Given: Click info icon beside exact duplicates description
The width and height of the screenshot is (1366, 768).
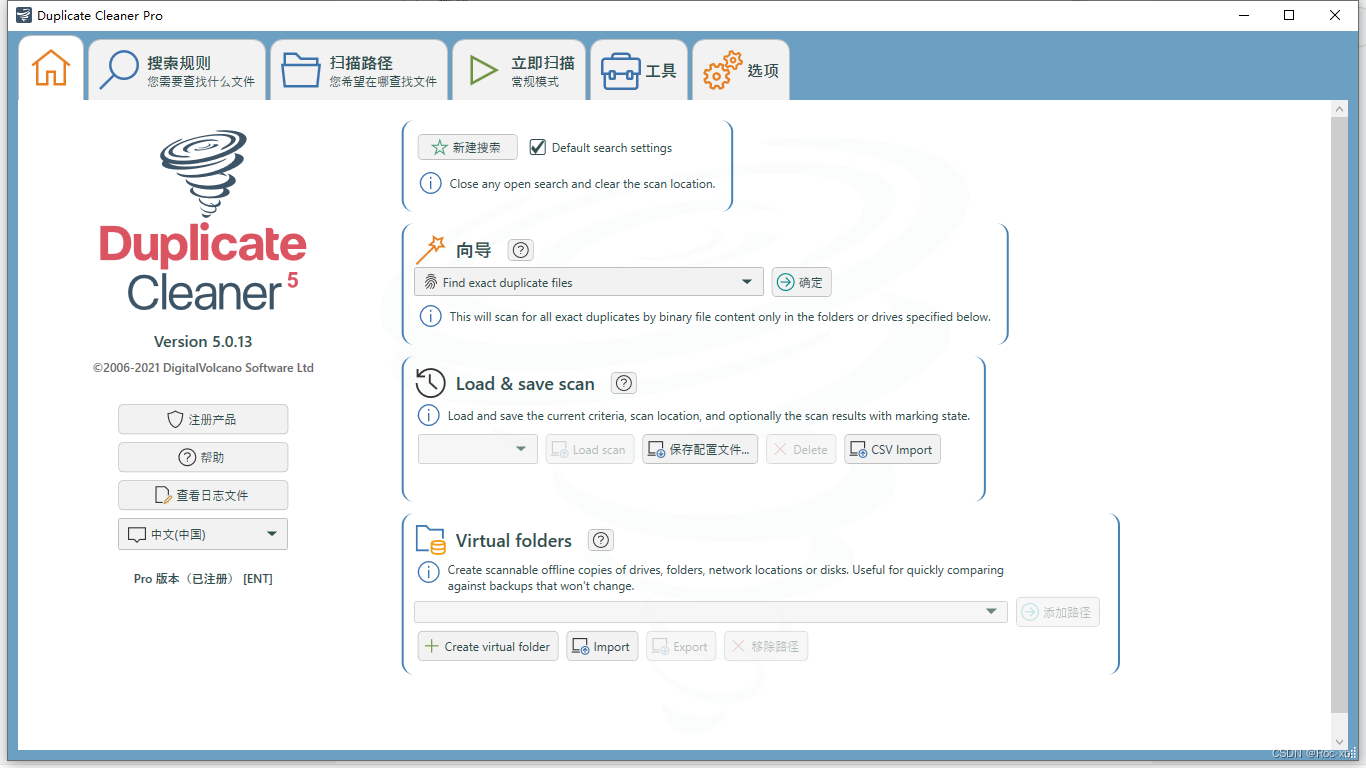Looking at the screenshot, I should [x=430, y=317].
